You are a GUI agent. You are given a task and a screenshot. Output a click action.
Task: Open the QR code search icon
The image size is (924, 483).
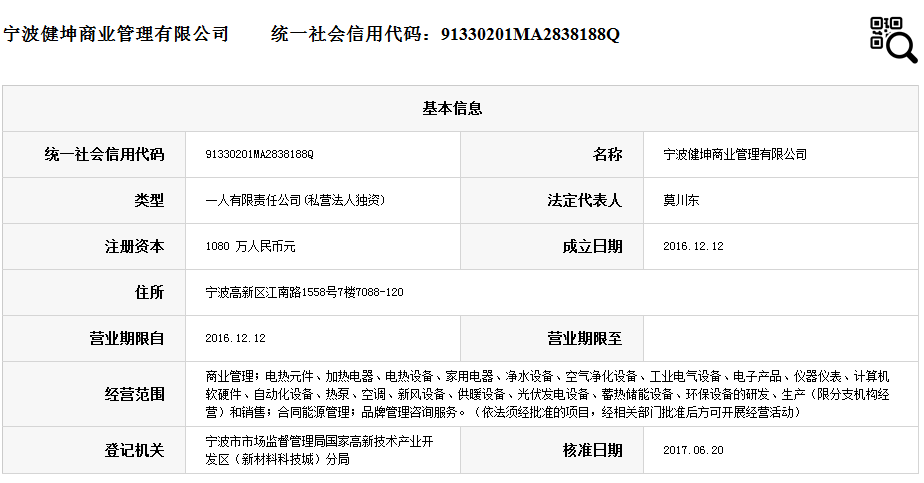tap(893, 39)
